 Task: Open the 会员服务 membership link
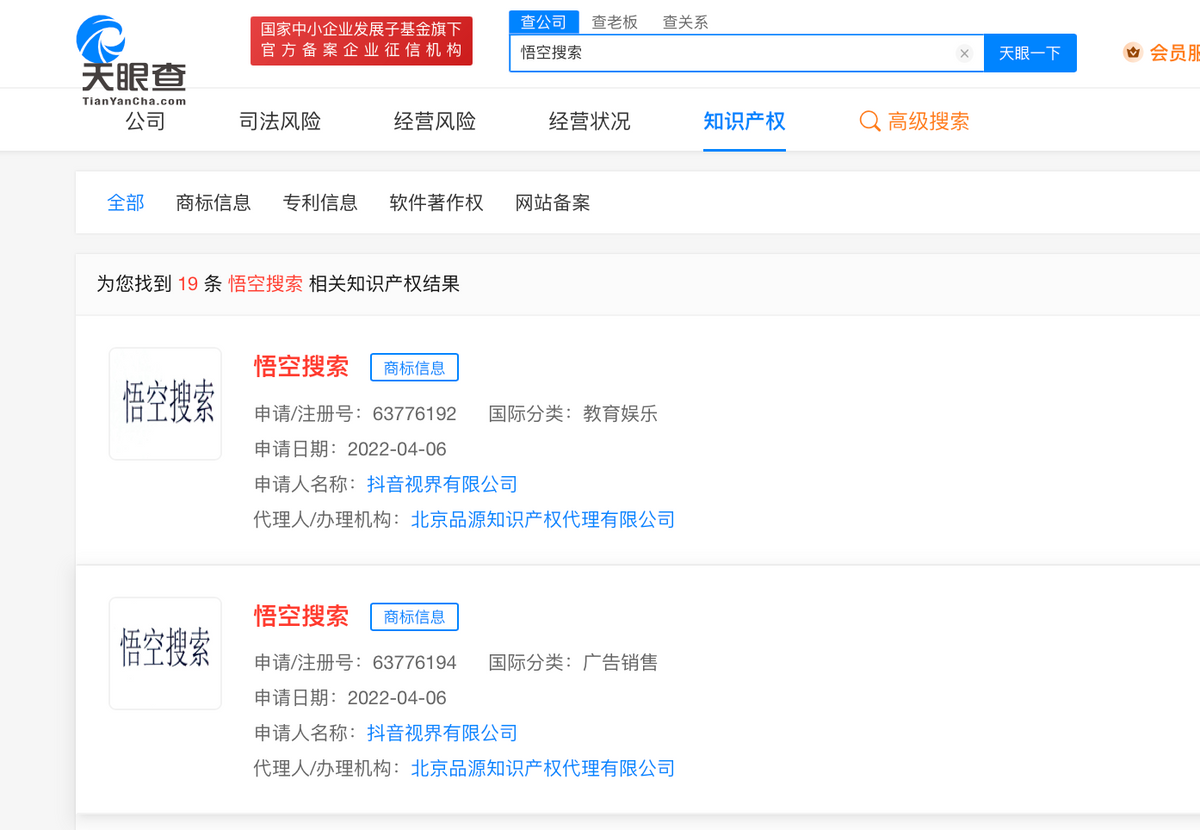point(1174,53)
